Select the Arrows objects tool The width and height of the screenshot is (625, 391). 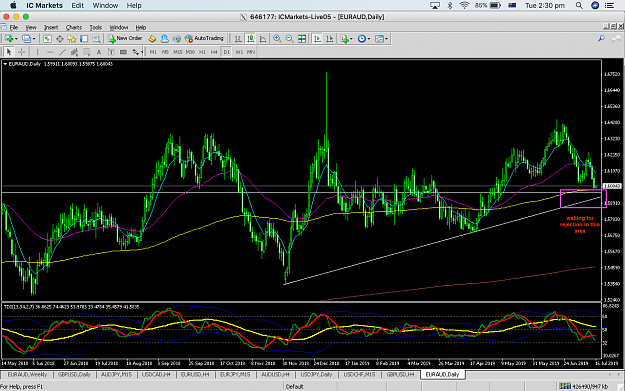[x=136, y=52]
